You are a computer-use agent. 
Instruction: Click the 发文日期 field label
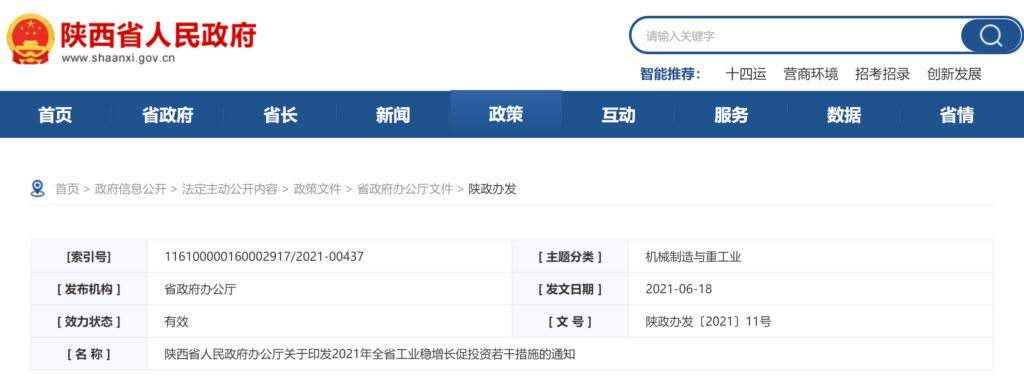570,289
